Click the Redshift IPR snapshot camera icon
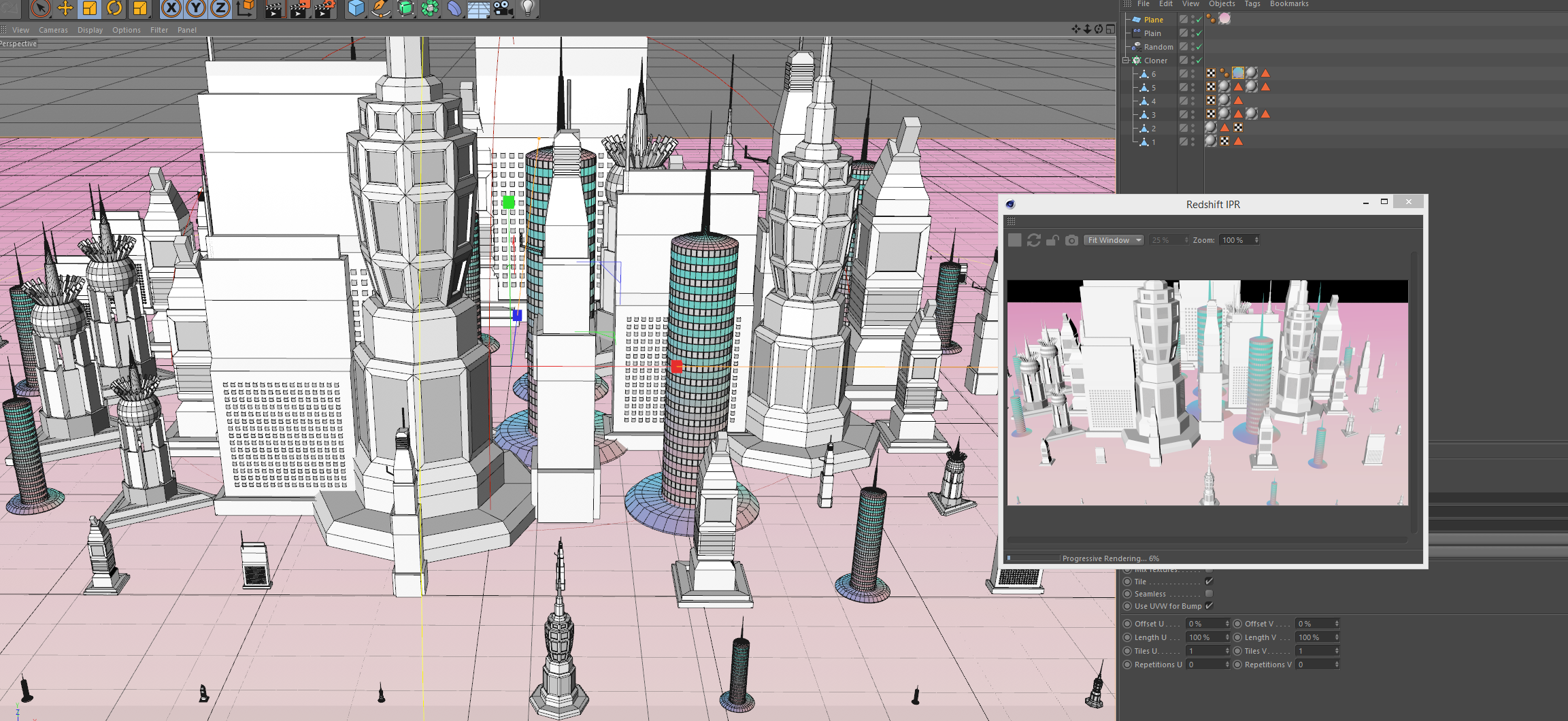Viewport: 1568px width, 721px height. (x=1071, y=240)
